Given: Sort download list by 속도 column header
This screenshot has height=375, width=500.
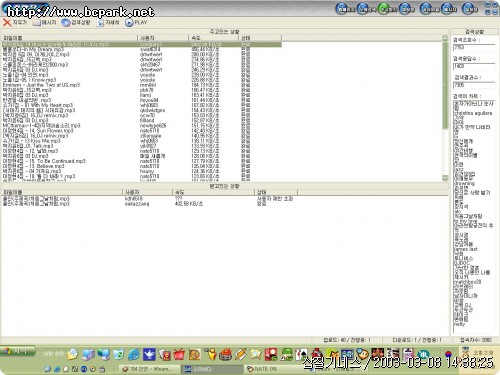Looking at the screenshot, I should 214,192.
